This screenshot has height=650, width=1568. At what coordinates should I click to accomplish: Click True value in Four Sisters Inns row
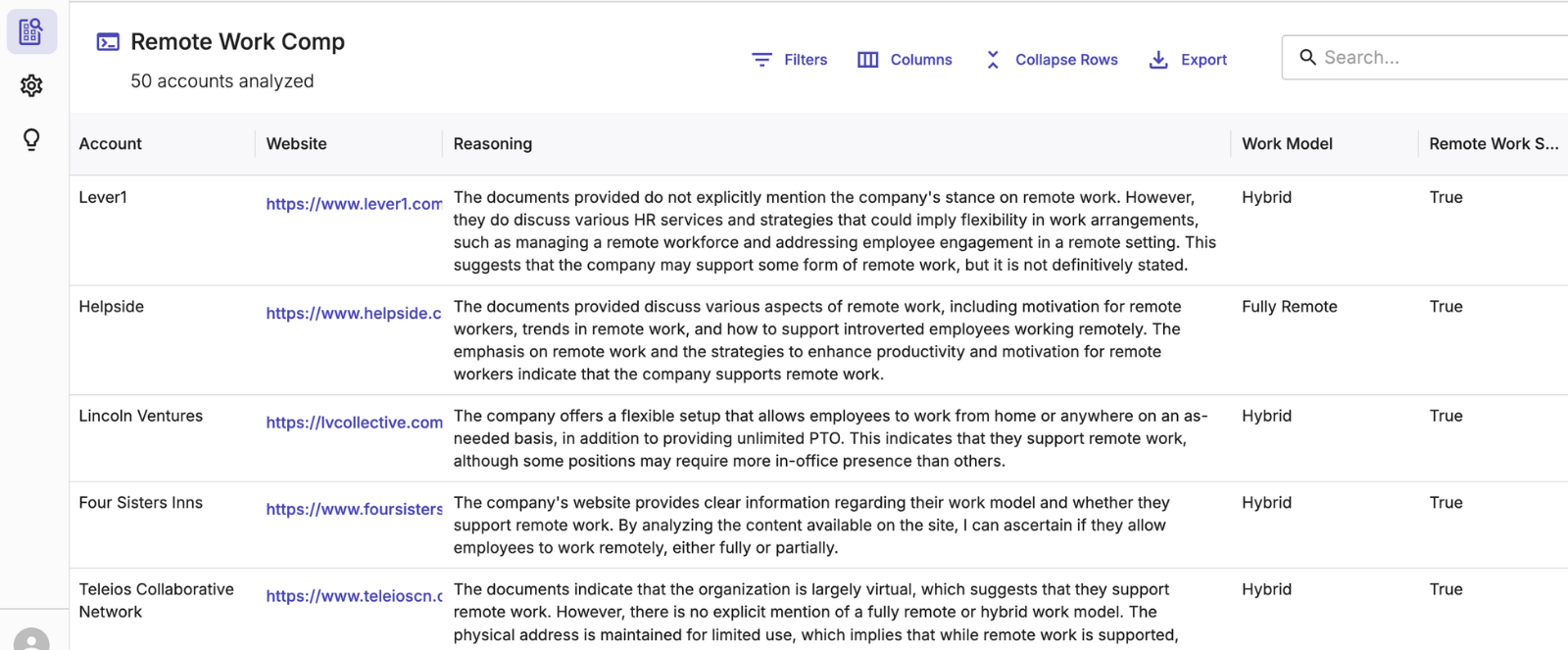tap(1445, 503)
